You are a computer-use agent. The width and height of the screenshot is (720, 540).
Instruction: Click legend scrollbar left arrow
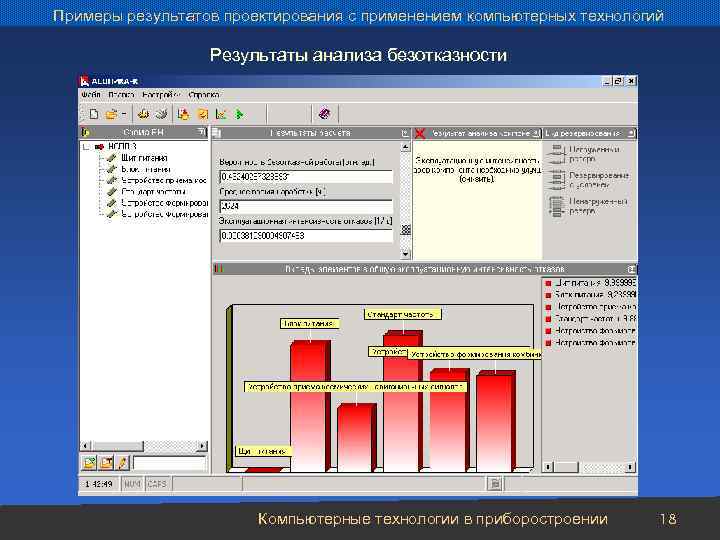(547, 467)
